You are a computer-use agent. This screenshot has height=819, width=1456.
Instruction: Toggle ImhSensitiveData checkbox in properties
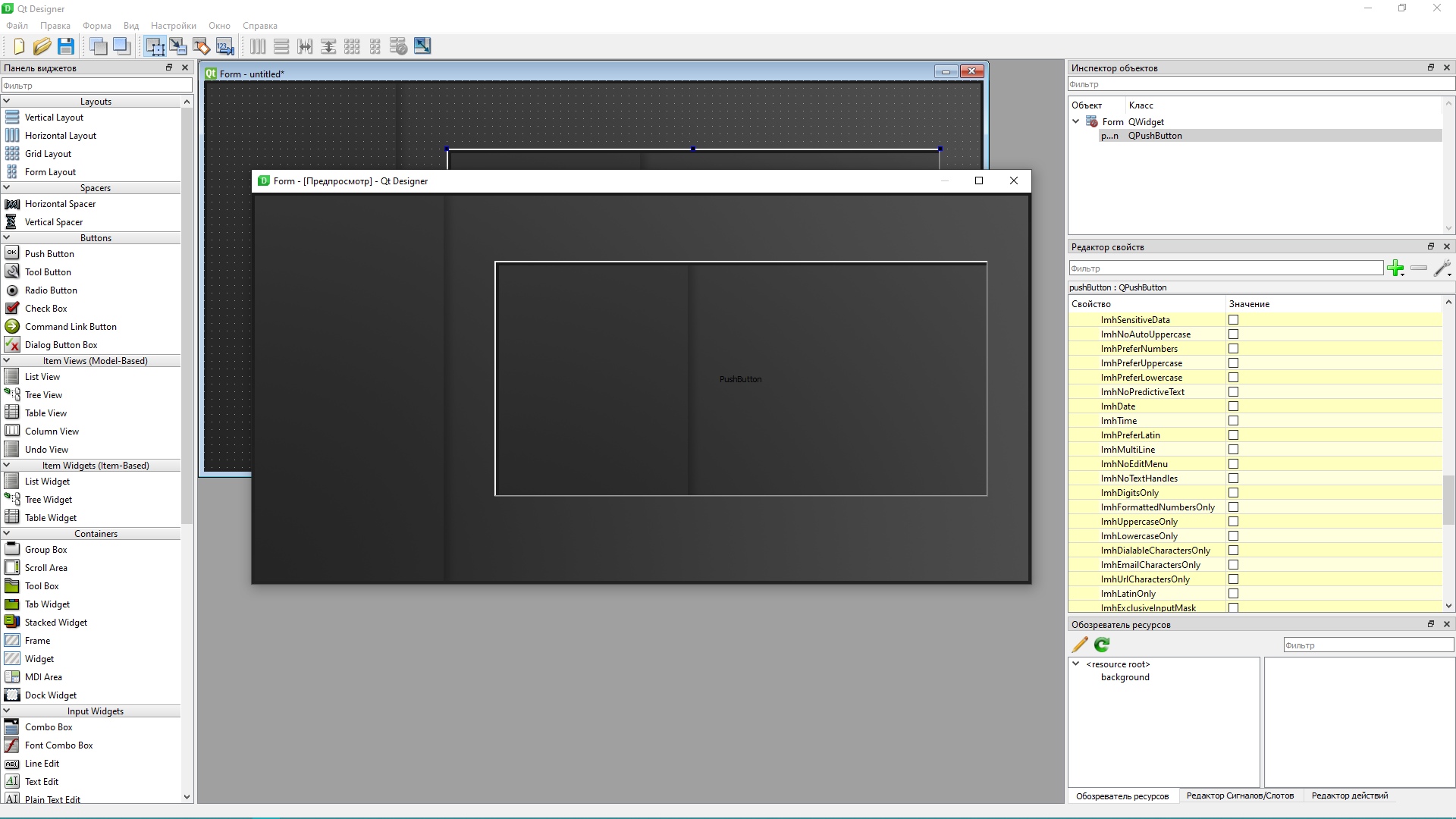(1233, 319)
